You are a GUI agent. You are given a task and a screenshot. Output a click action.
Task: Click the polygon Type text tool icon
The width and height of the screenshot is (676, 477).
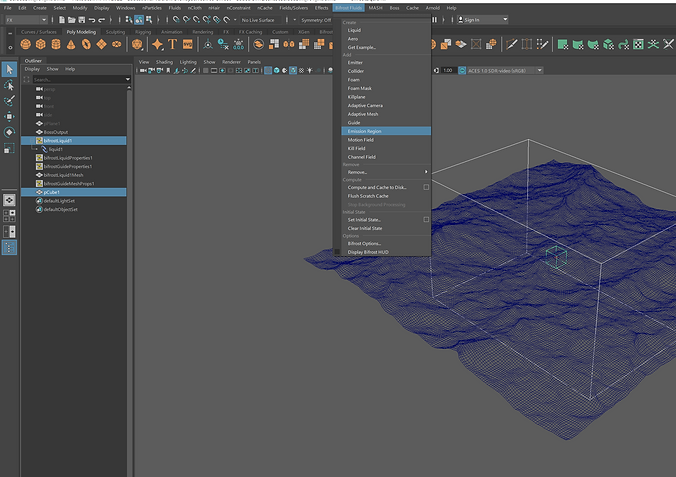tap(172, 44)
